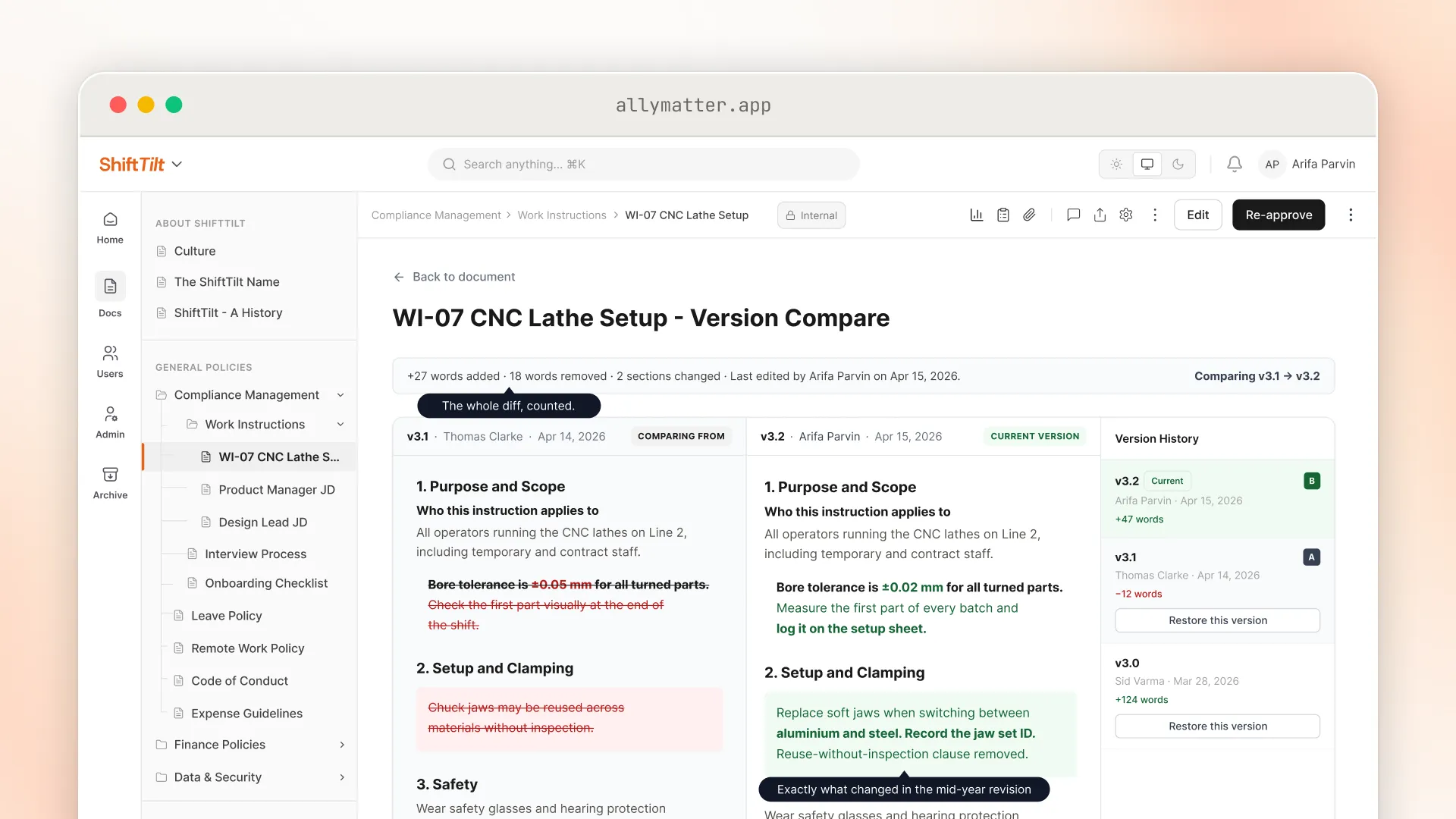Open the ShiftTilt workspace dropdown

coord(140,165)
